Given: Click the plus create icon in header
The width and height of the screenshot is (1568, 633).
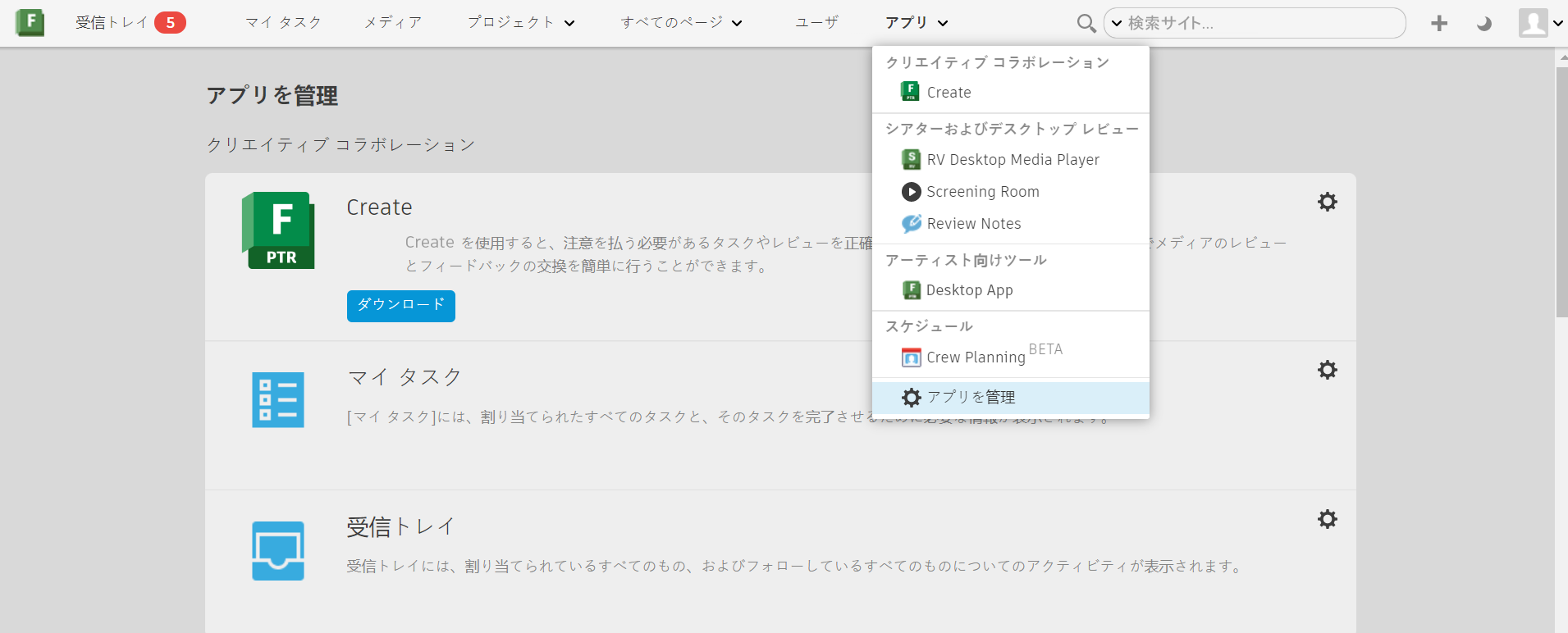Looking at the screenshot, I should click(x=1439, y=24).
